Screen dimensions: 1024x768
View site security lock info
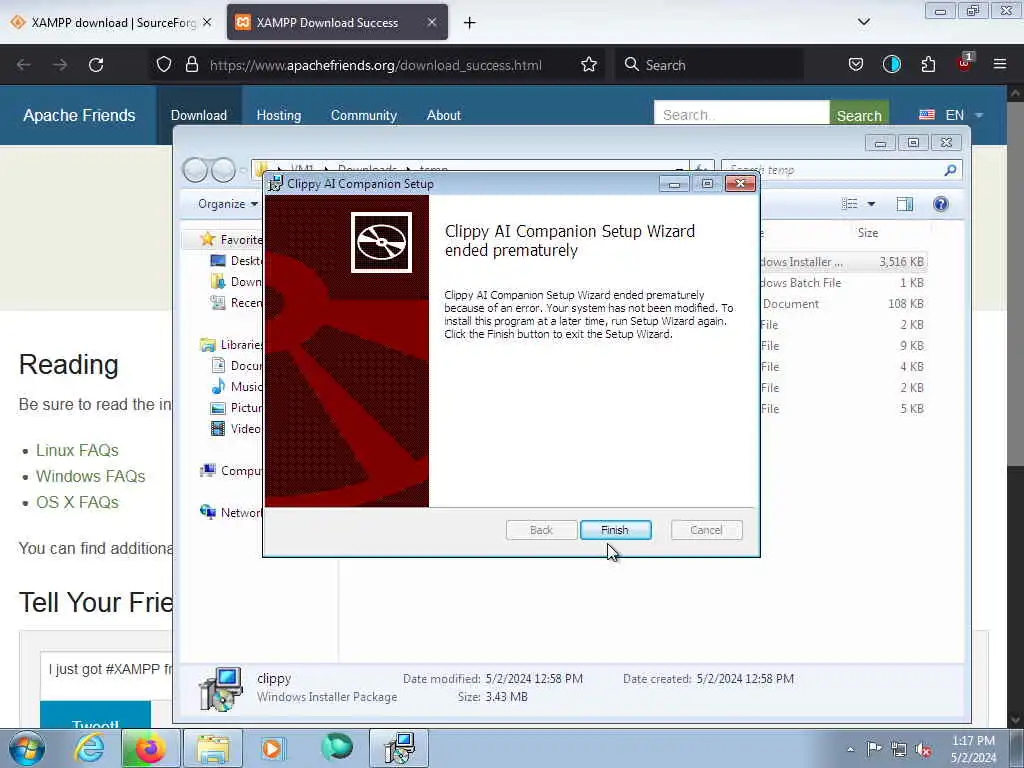coord(191,65)
